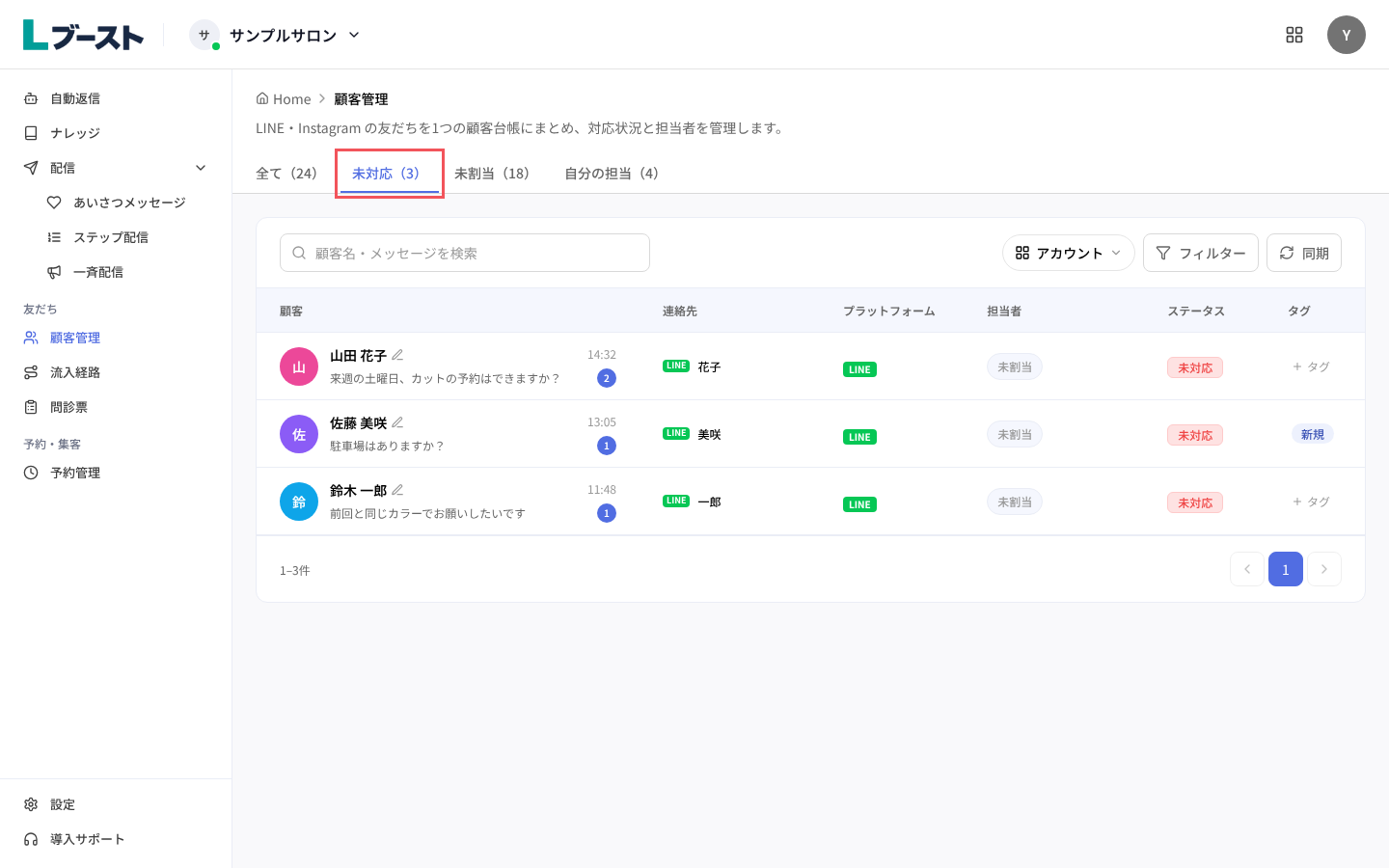Viewport: 1389px width, 868px height.
Task: Open the アカウント dropdown
Action: pos(1069,253)
